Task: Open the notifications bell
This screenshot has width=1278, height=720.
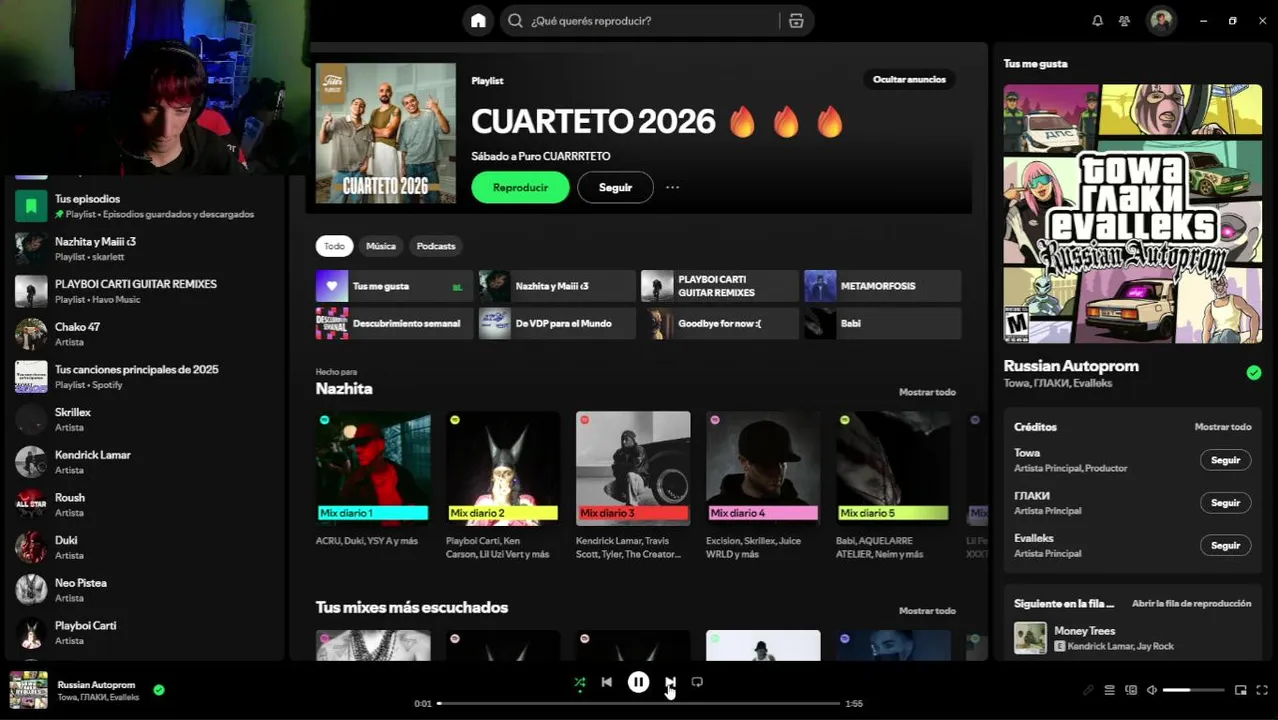Action: pos(1097,20)
